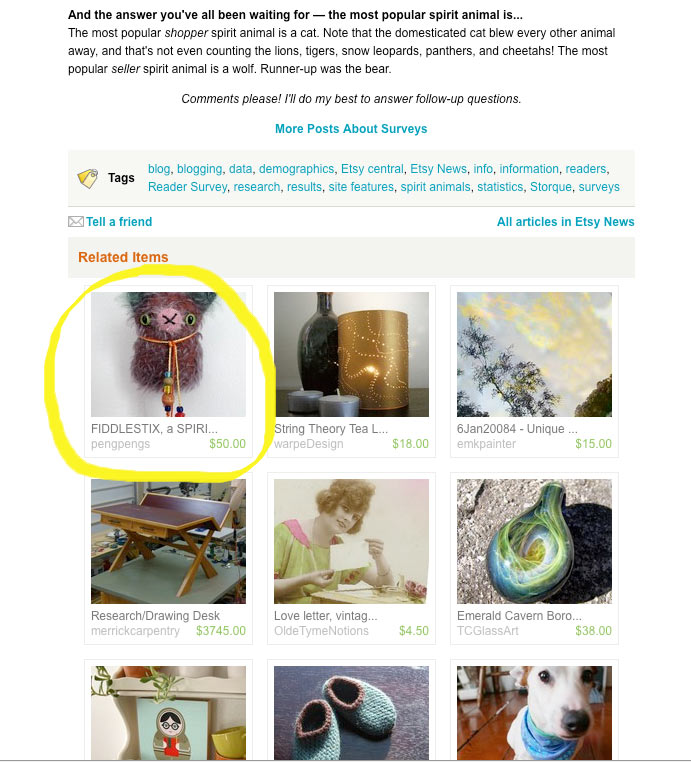Open the Emerald Cavern Boro pendant image

point(534,541)
